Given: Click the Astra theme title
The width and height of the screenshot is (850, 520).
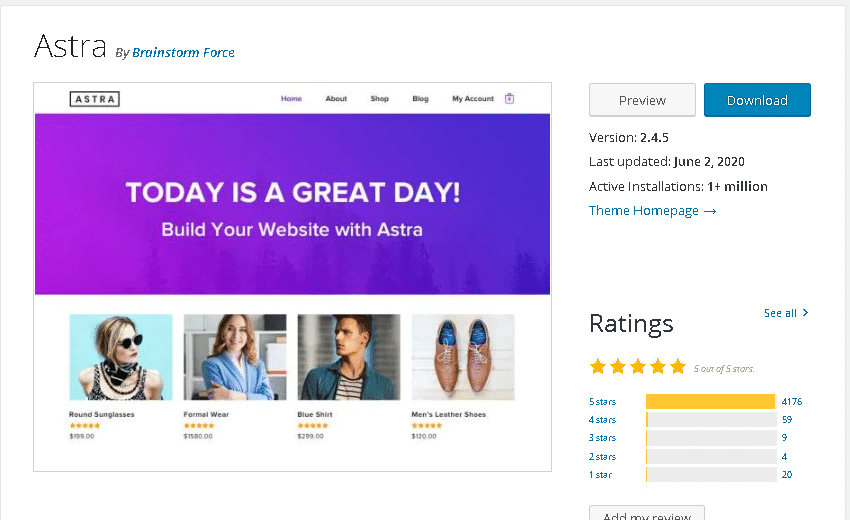Looking at the screenshot, I should 70,46.
